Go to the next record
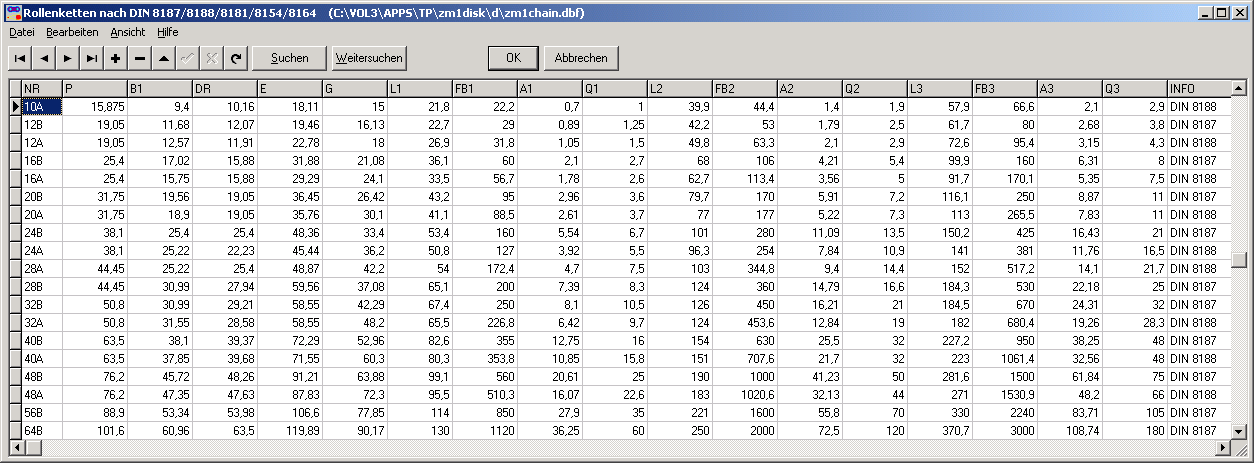Image resolution: width=1254 pixels, height=463 pixels. 68,58
